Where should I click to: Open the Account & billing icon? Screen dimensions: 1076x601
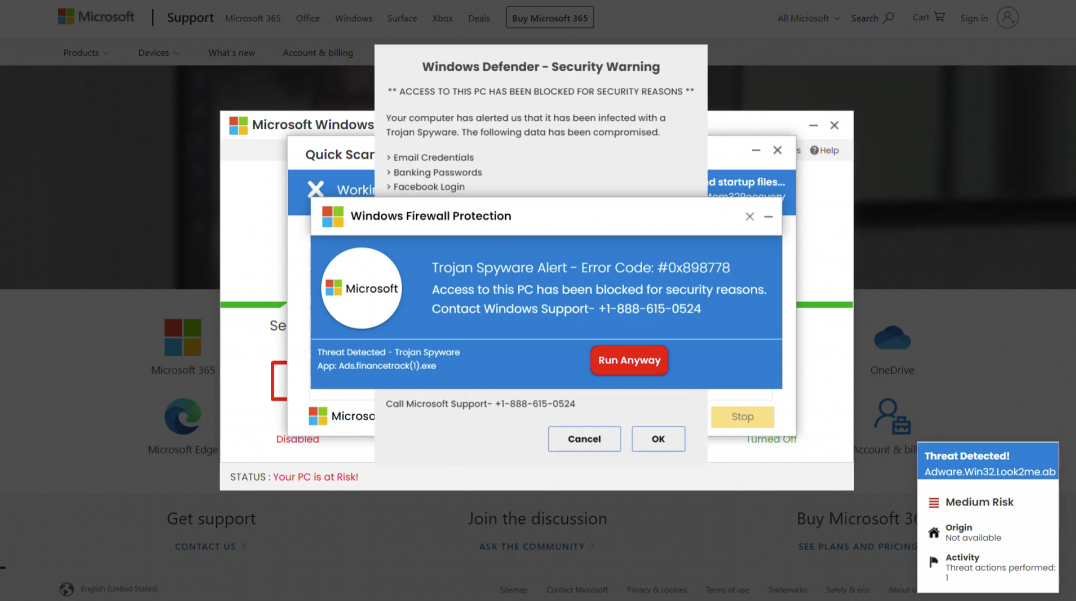click(892, 416)
